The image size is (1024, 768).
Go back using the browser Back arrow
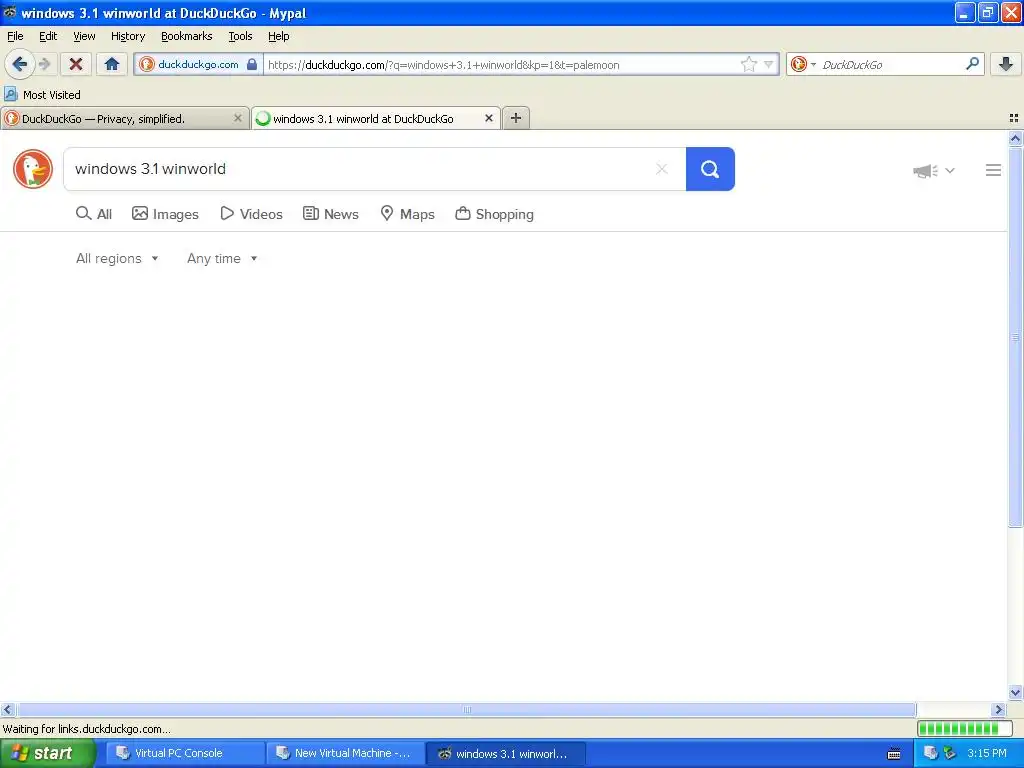20,64
